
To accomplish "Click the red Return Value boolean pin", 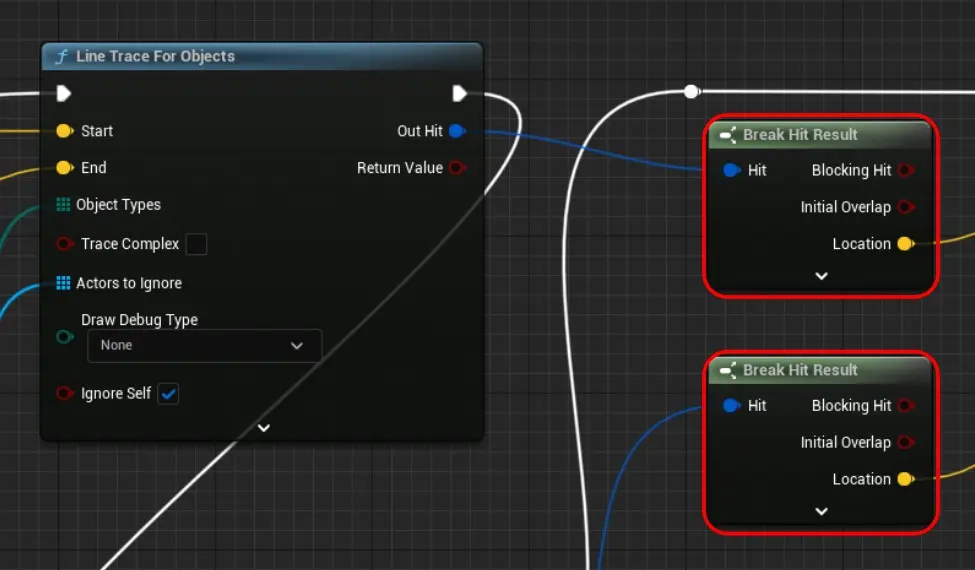I will point(456,168).
